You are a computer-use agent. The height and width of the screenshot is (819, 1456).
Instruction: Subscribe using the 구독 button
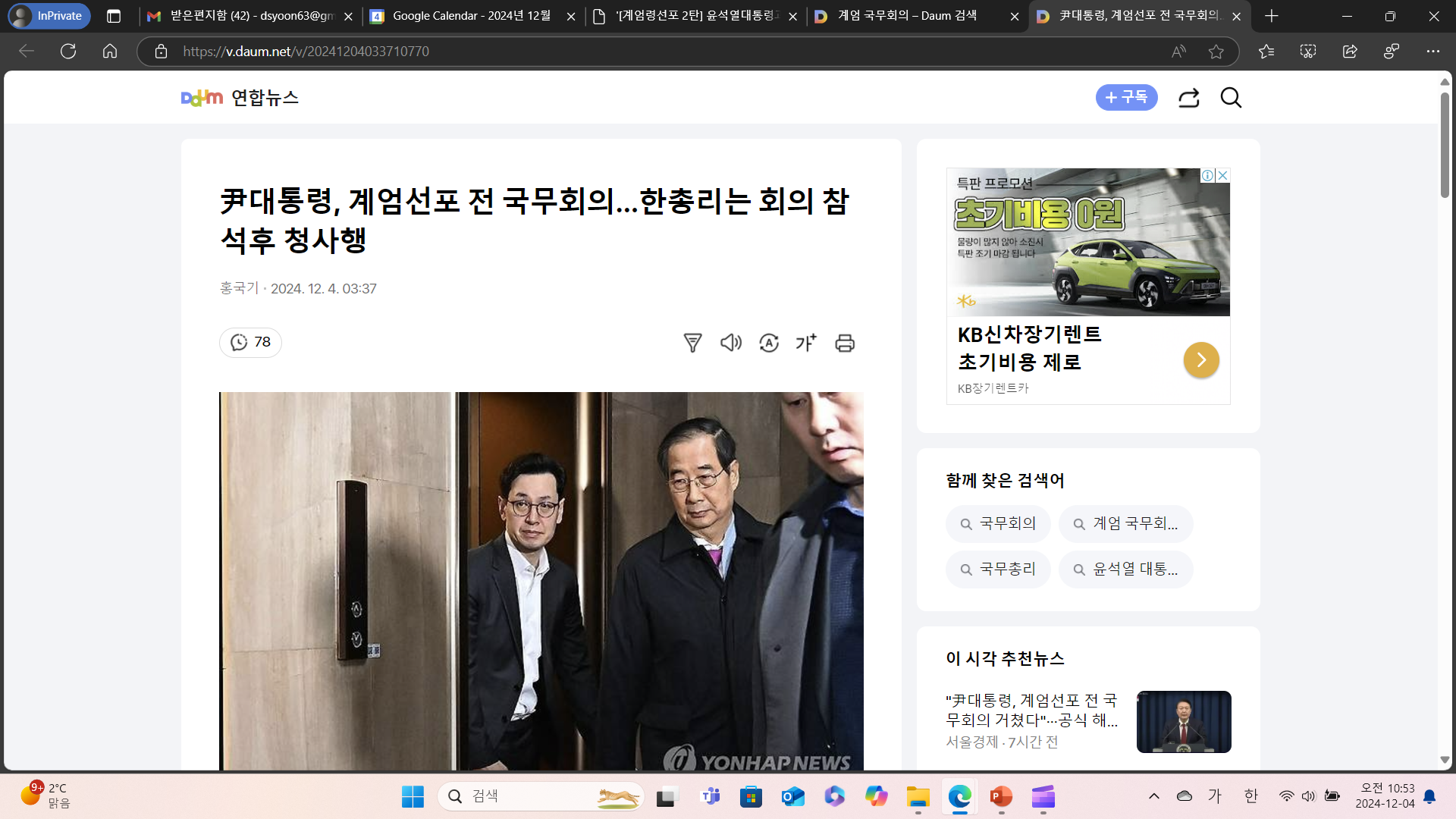(1126, 98)
